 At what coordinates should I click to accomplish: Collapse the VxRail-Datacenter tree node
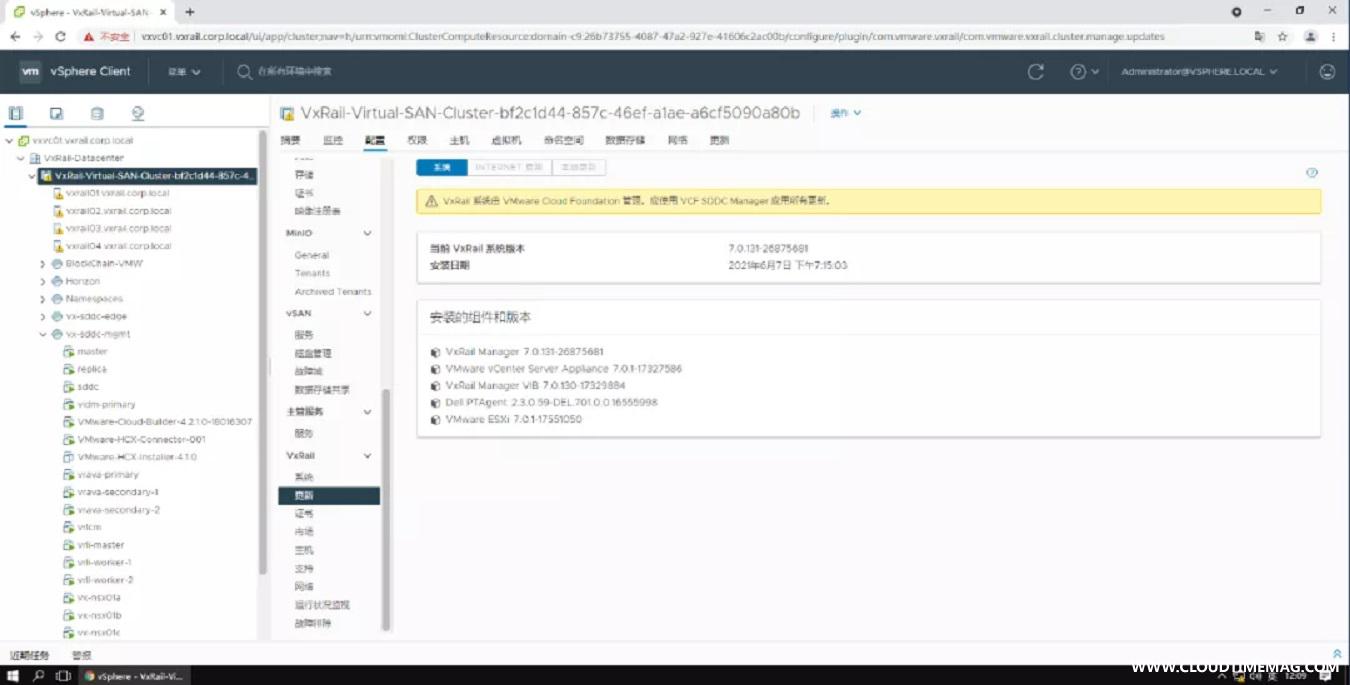(x=21, y=158)
